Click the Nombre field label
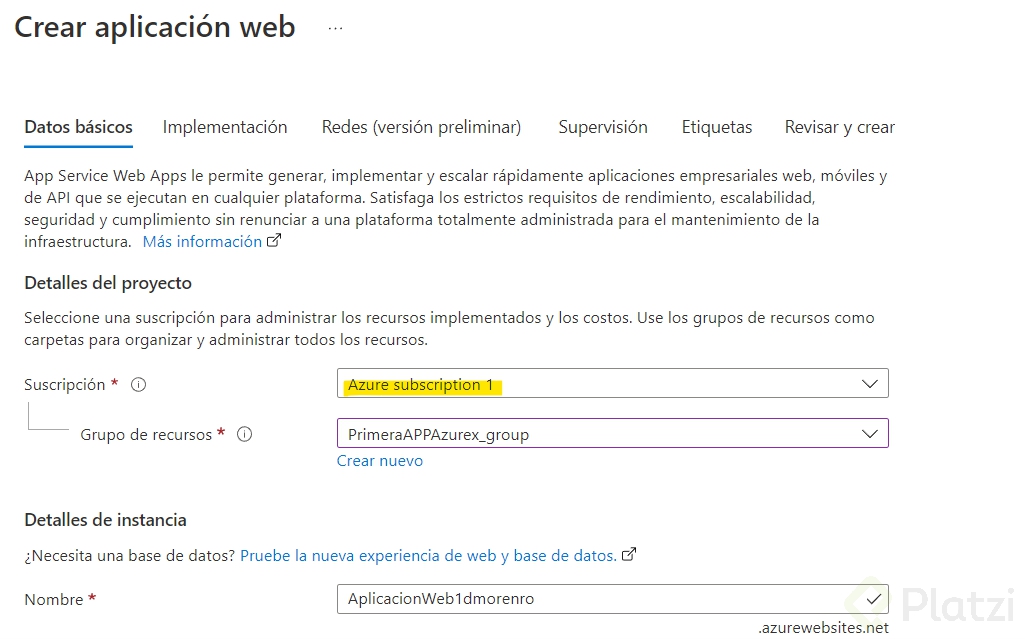 pos(54,599)
